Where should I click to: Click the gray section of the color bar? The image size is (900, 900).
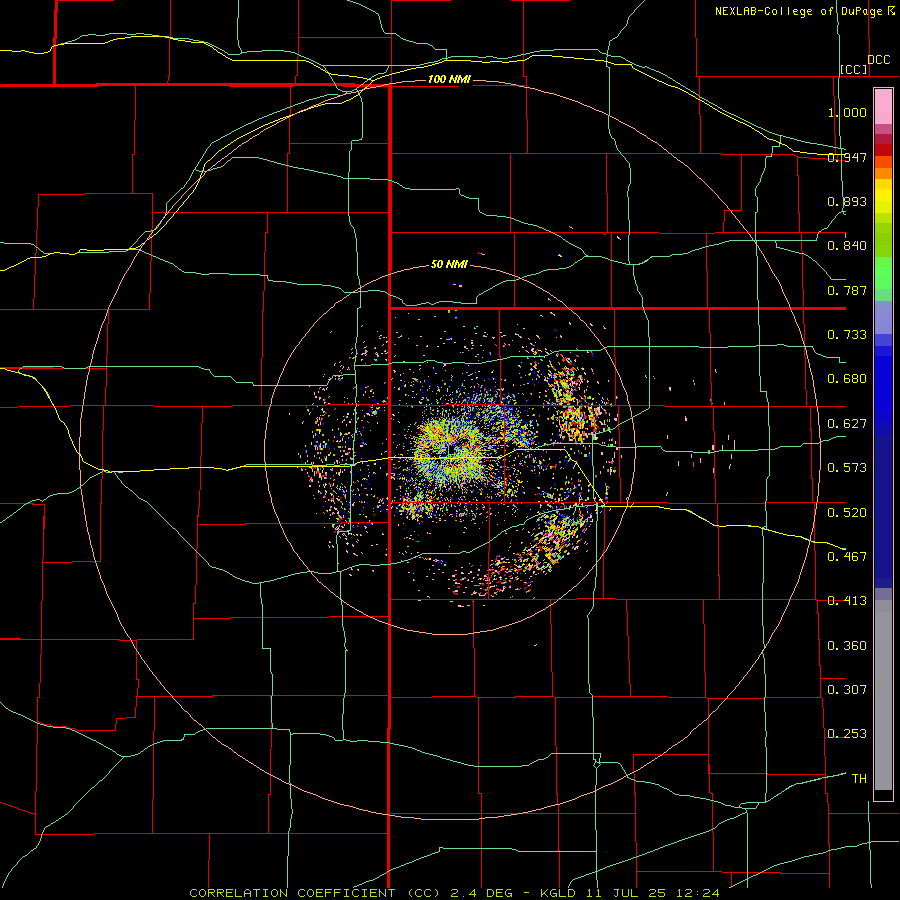point(883,695)
